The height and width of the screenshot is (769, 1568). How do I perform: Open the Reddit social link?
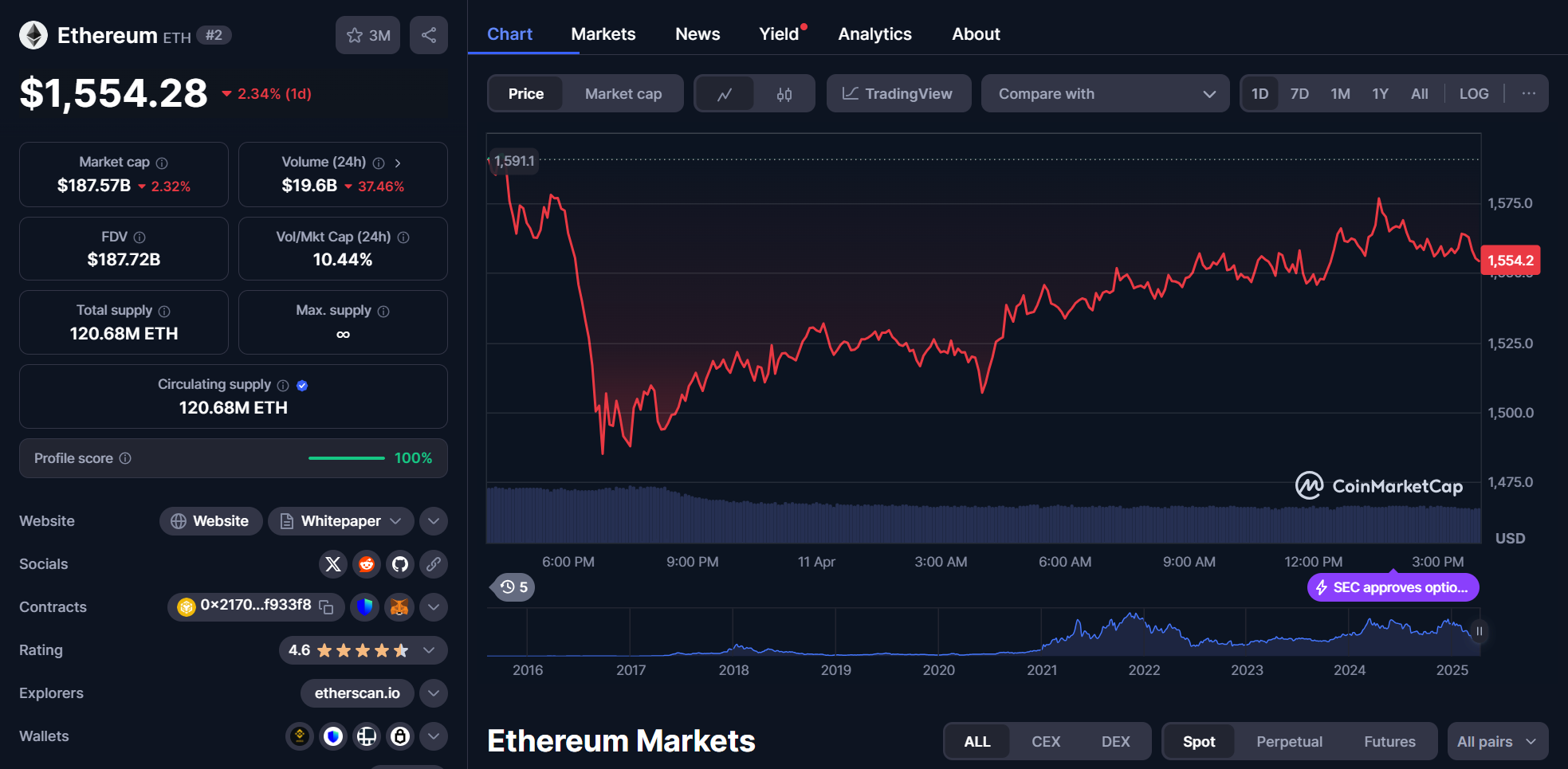pyautogui.click(x=367, y=564)
